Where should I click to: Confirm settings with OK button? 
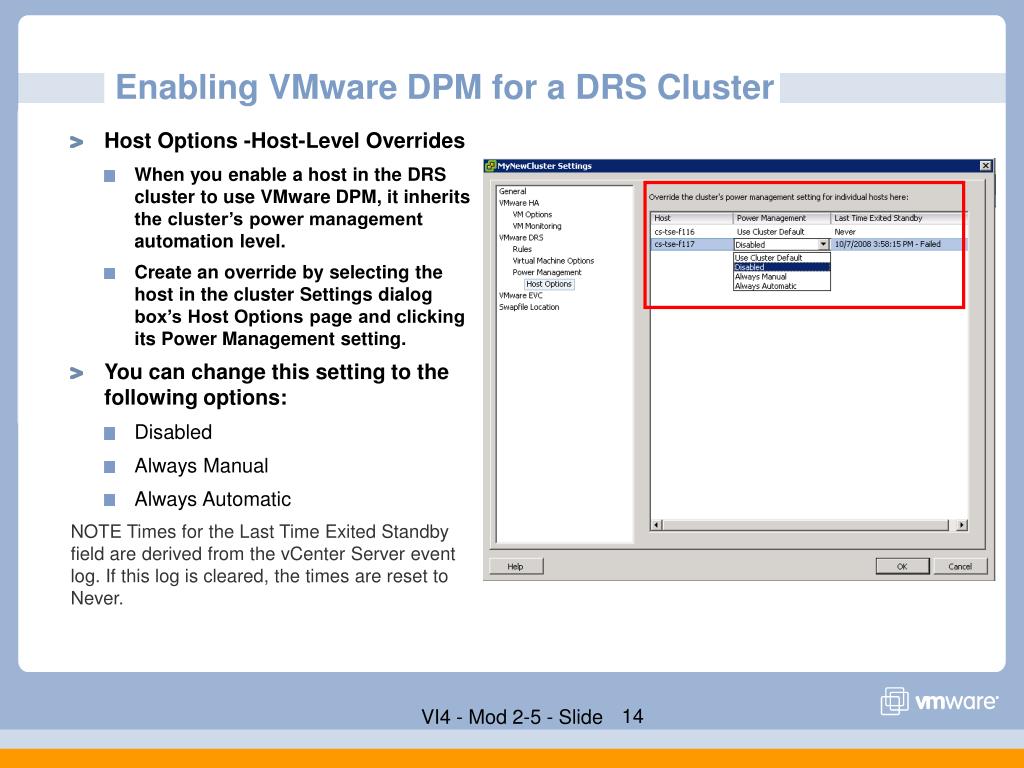click(903, 566)
